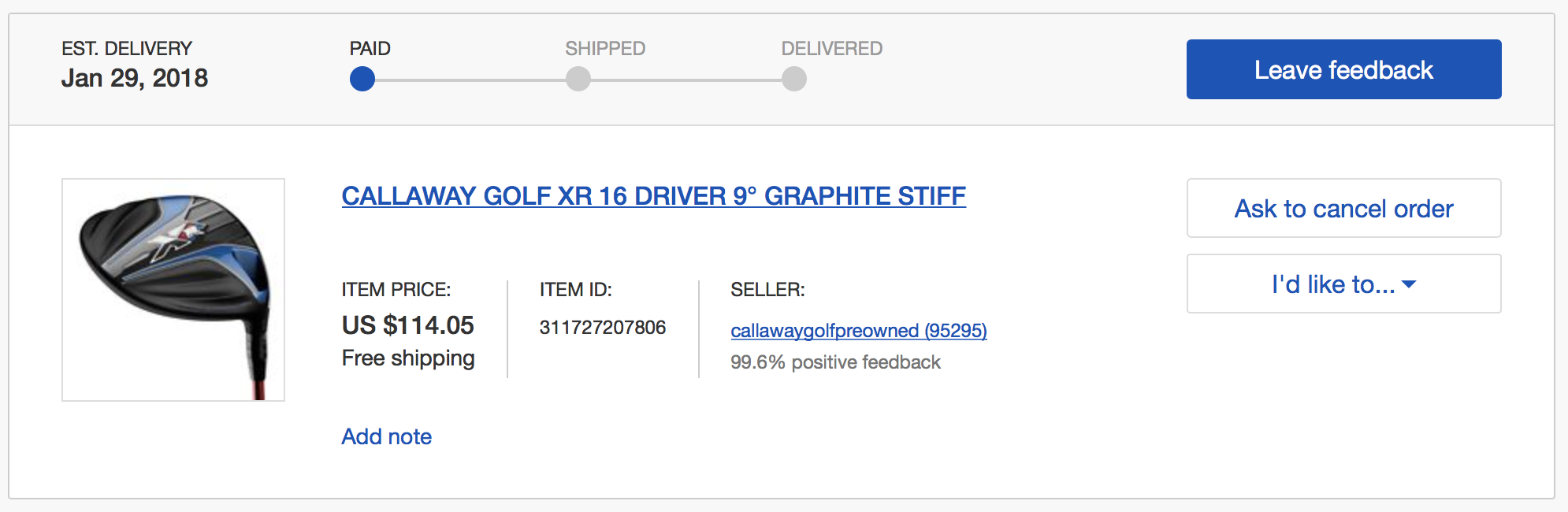The image size is (1568, 512).
Task: Click the US $114.05 item price
Action: (x=407, y=325)
